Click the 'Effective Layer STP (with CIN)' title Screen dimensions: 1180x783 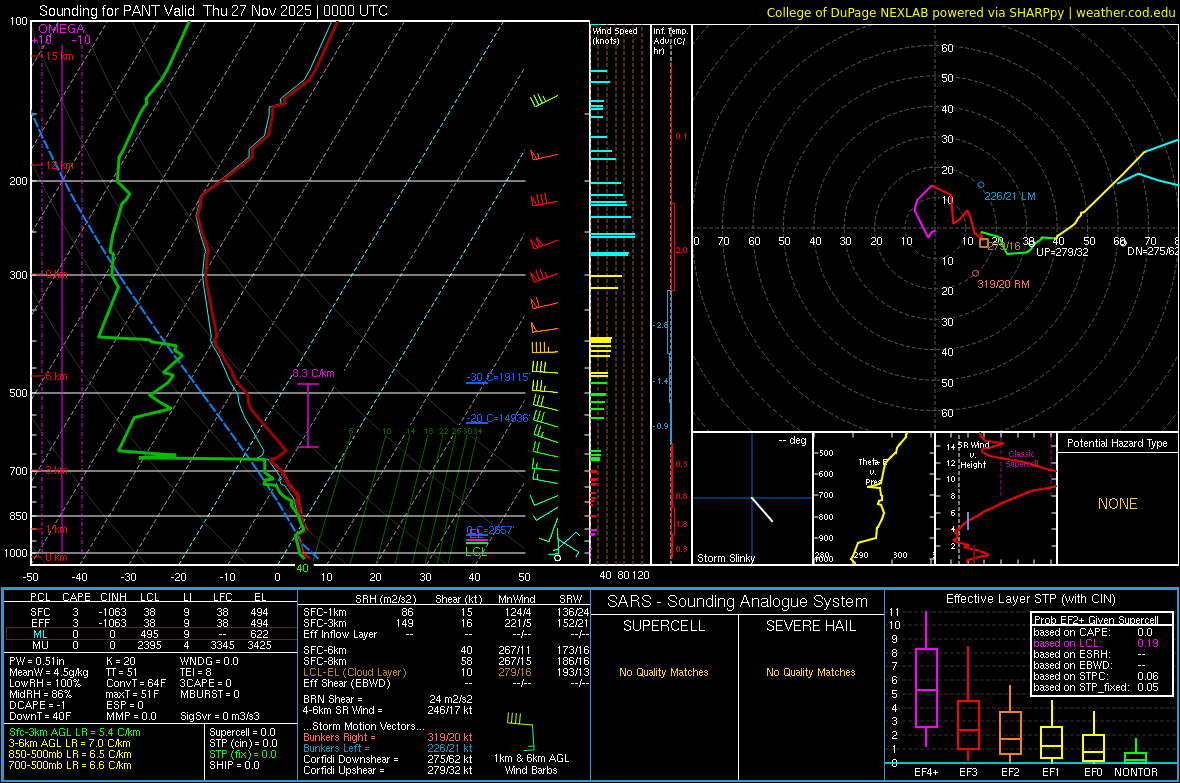[x=1030, y=599]
